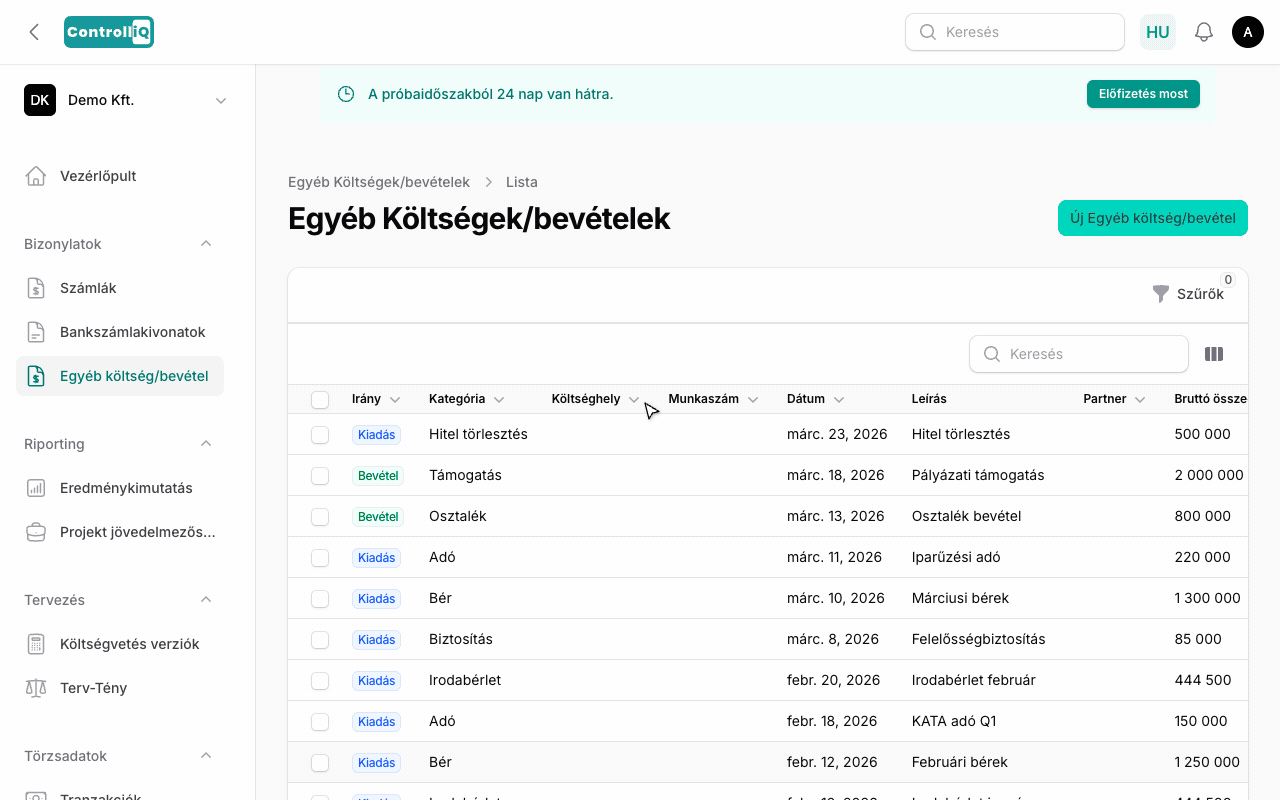This screenshot has height=800, width=1280.
Task: Collapse the Bizonylatok section
Action: pos(206,244)
